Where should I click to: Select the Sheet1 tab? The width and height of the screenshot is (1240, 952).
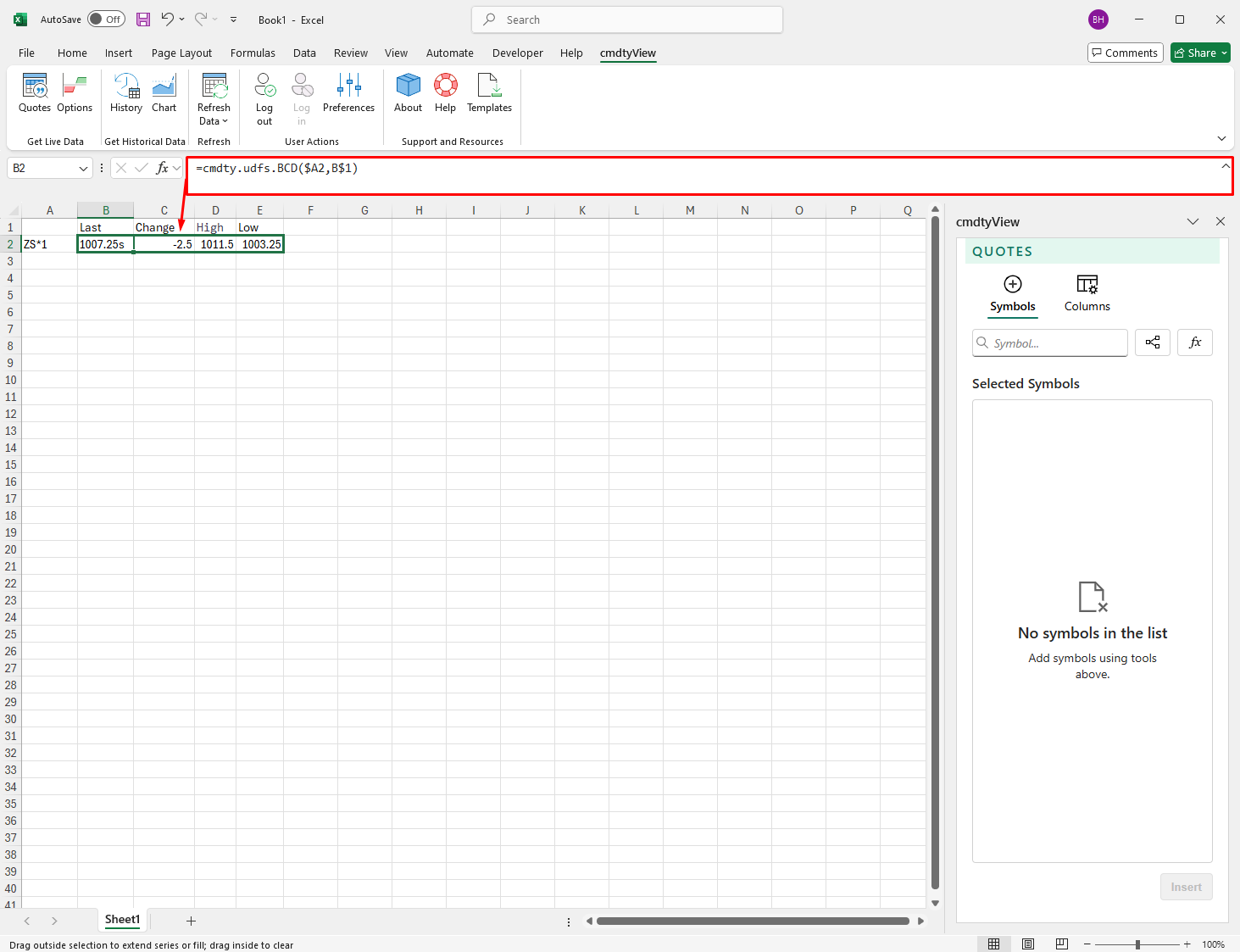(122, 920)
